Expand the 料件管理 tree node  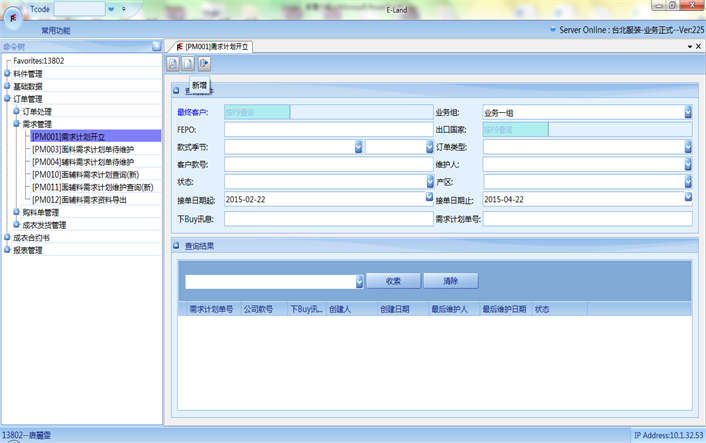7,73
